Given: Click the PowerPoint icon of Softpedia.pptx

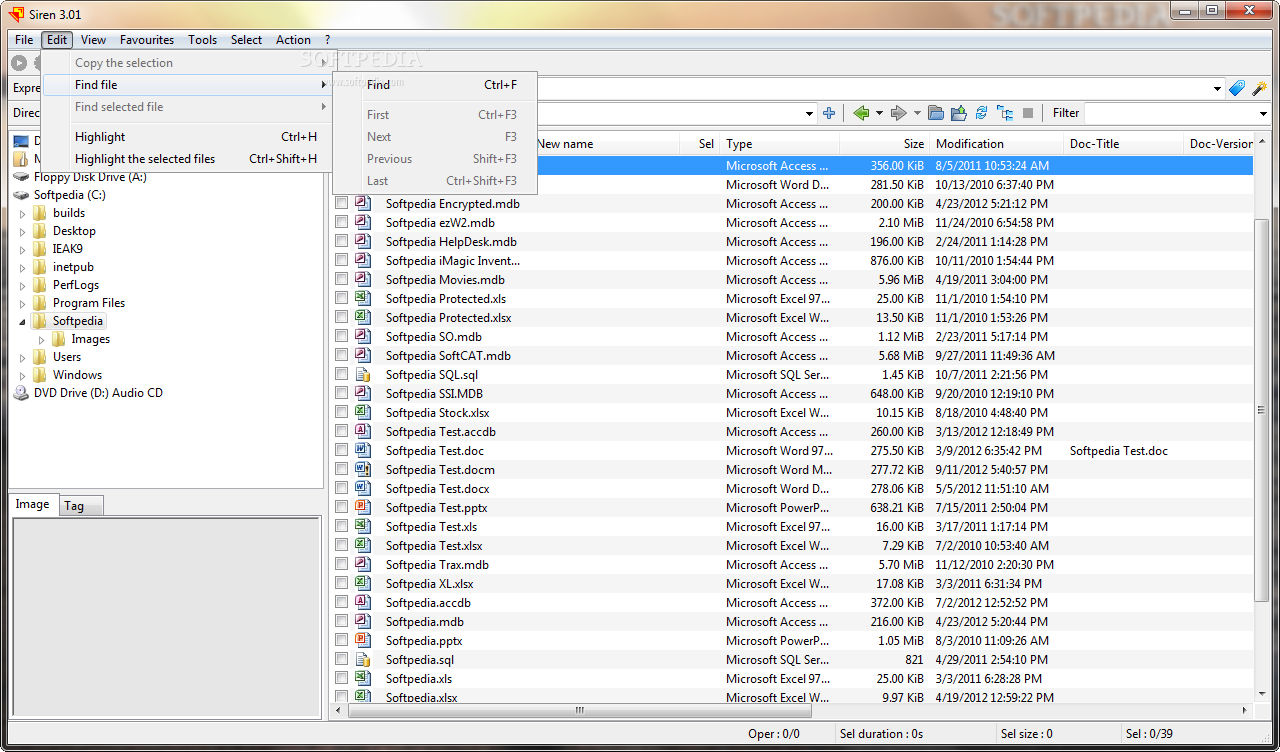Looking at the screenshot, I should point(363,641).
